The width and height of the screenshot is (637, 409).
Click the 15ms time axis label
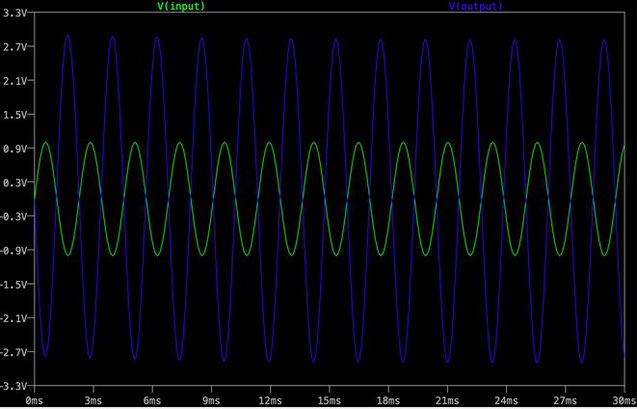pyautogui.click(x=329, y=400)
